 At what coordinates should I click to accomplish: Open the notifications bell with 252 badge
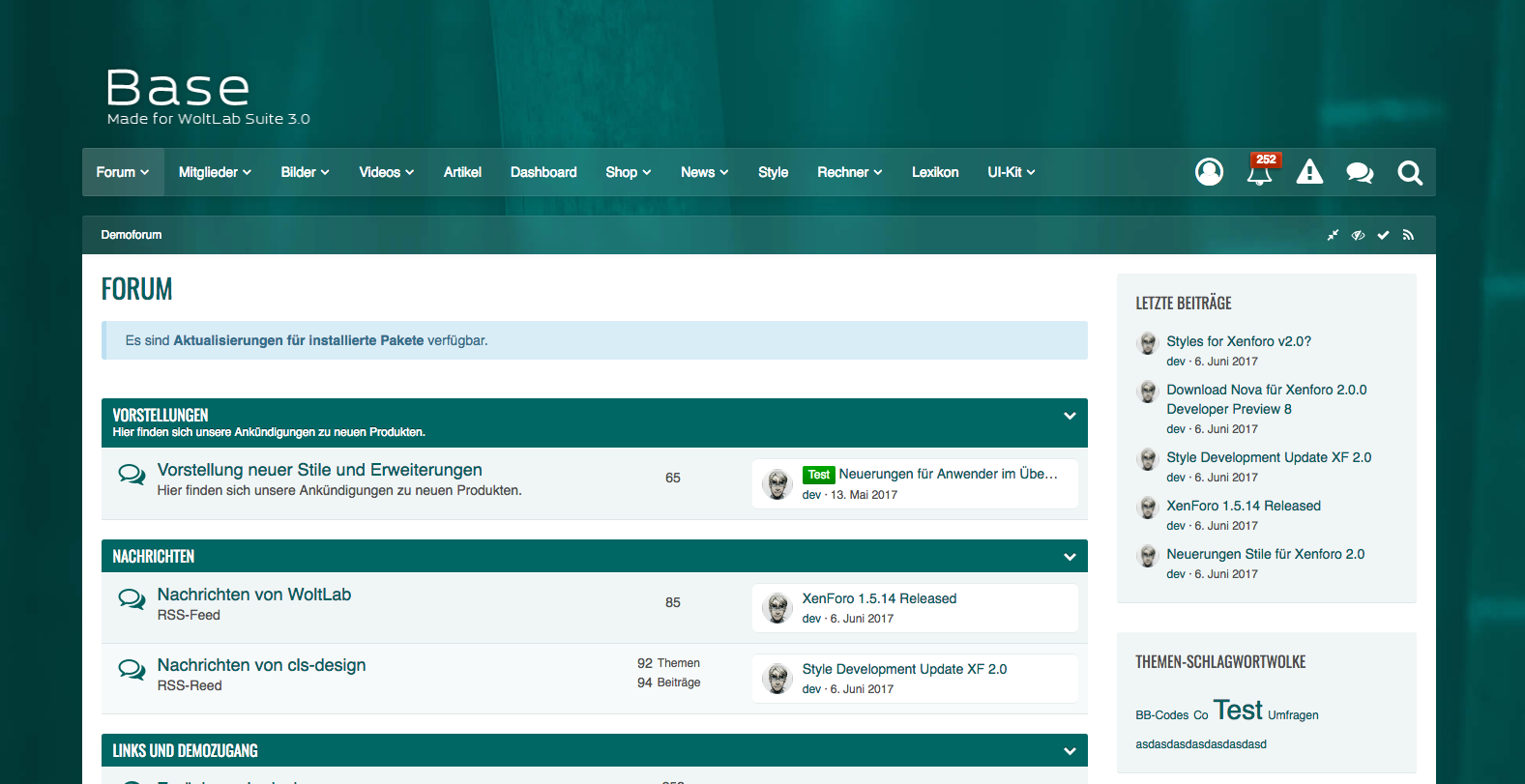coord(1259,173)
